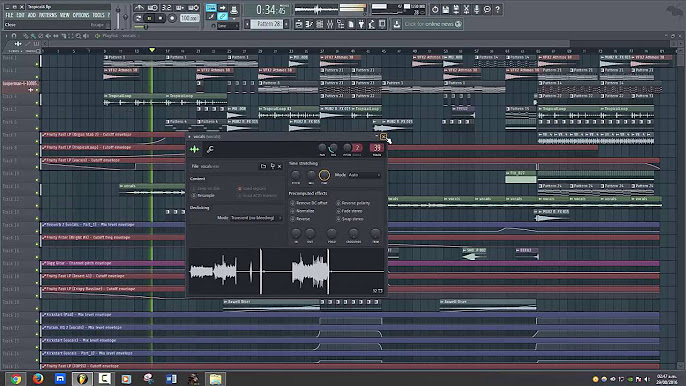The image size is (686, 386).
Task: Open Declicking Mode Transient dropdown
Action: click(256, 218)
